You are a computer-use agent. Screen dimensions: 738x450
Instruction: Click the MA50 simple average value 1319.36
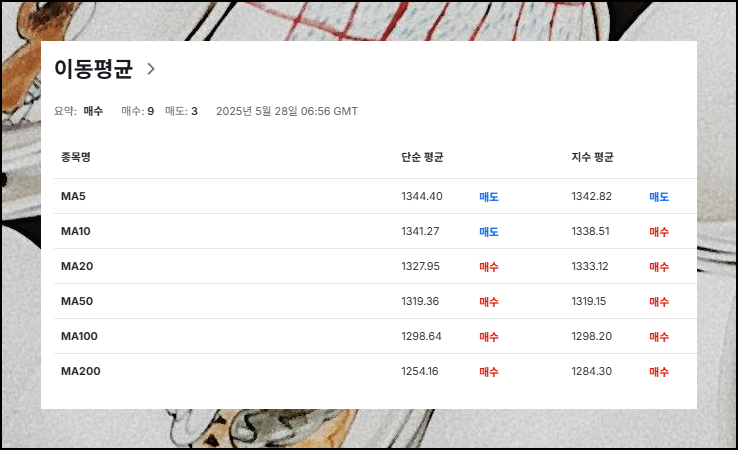coord(420,301)
